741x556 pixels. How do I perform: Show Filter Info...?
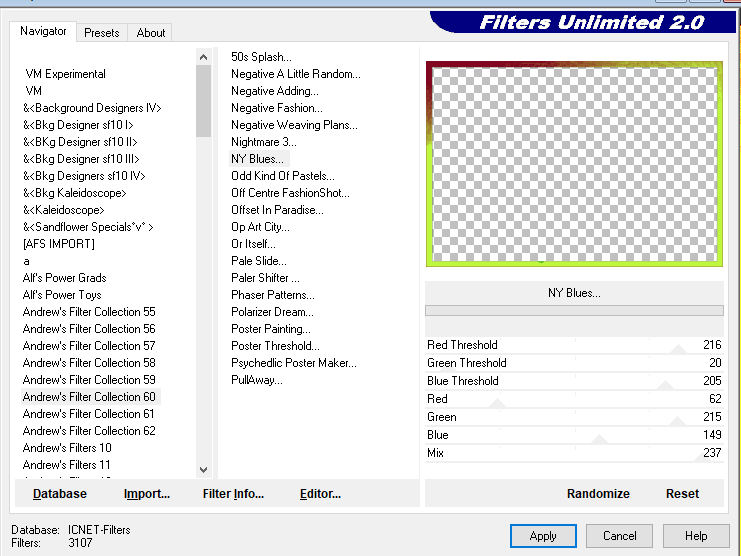point(233,494)
